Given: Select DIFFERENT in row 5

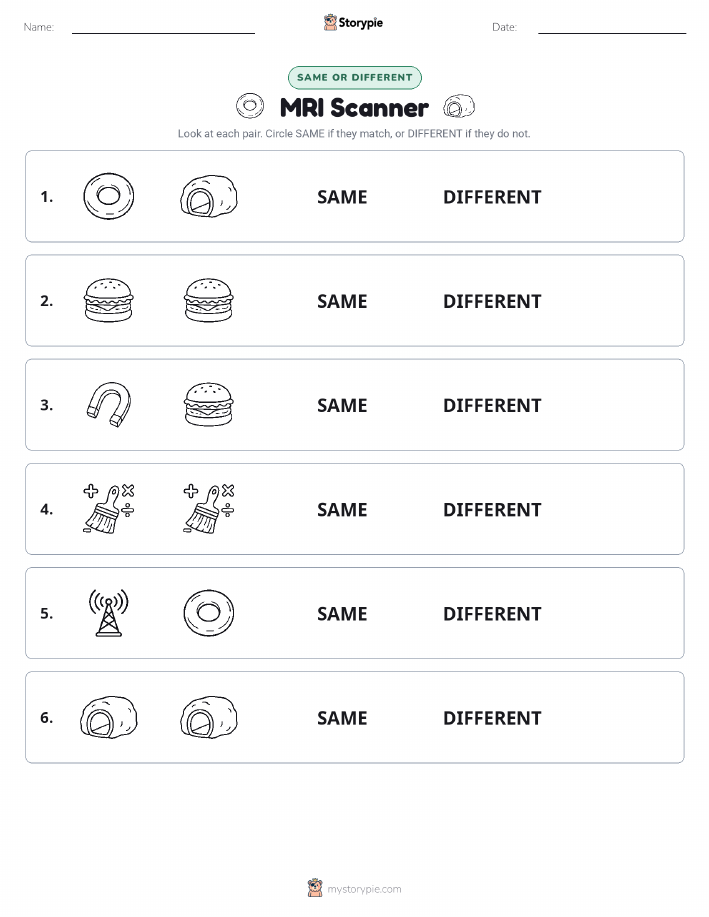Looking at the screenshot, I should tap(492, 613).
